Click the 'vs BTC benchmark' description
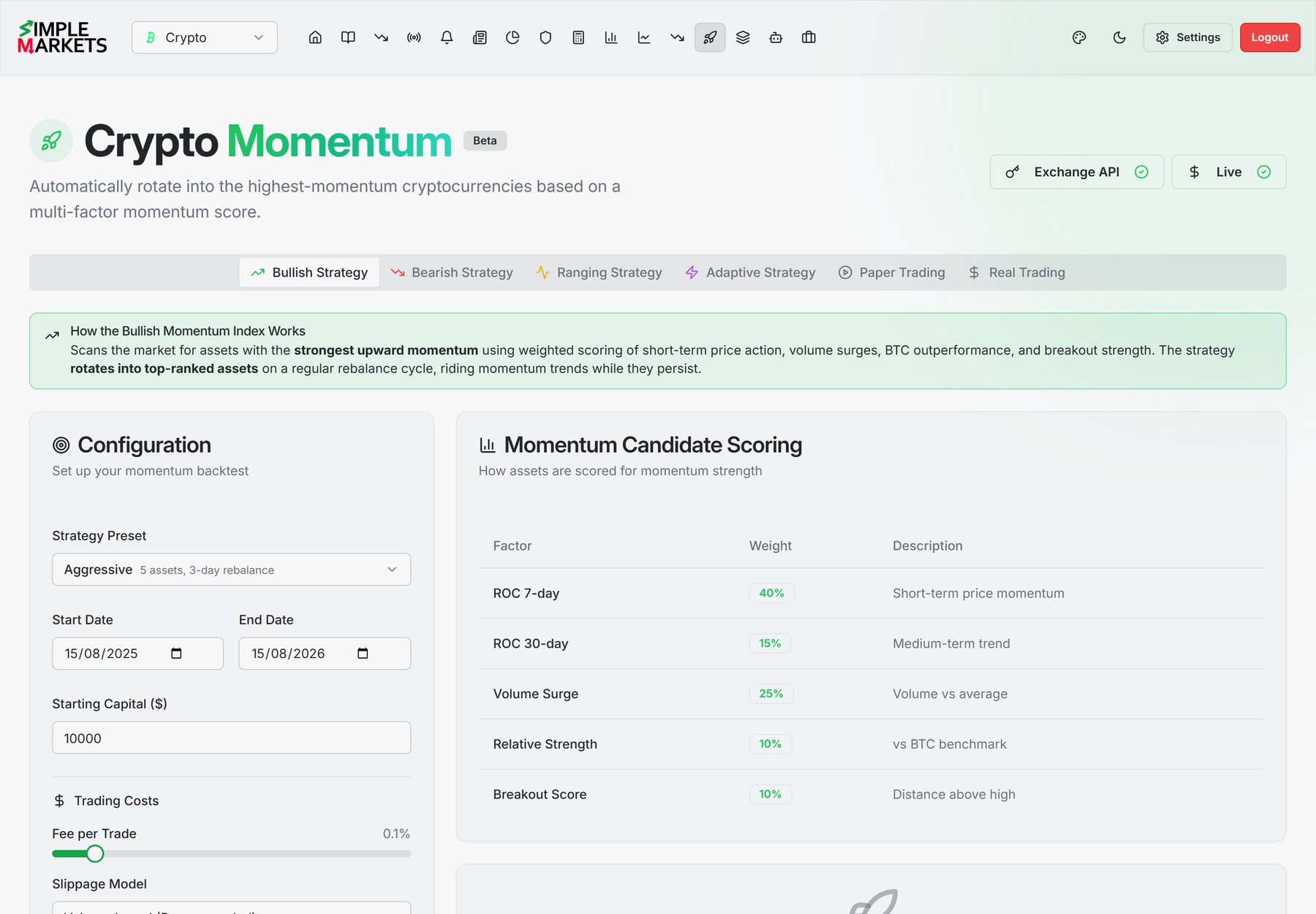This screenshot has height=914, width=1316. [x=949, y=744]
